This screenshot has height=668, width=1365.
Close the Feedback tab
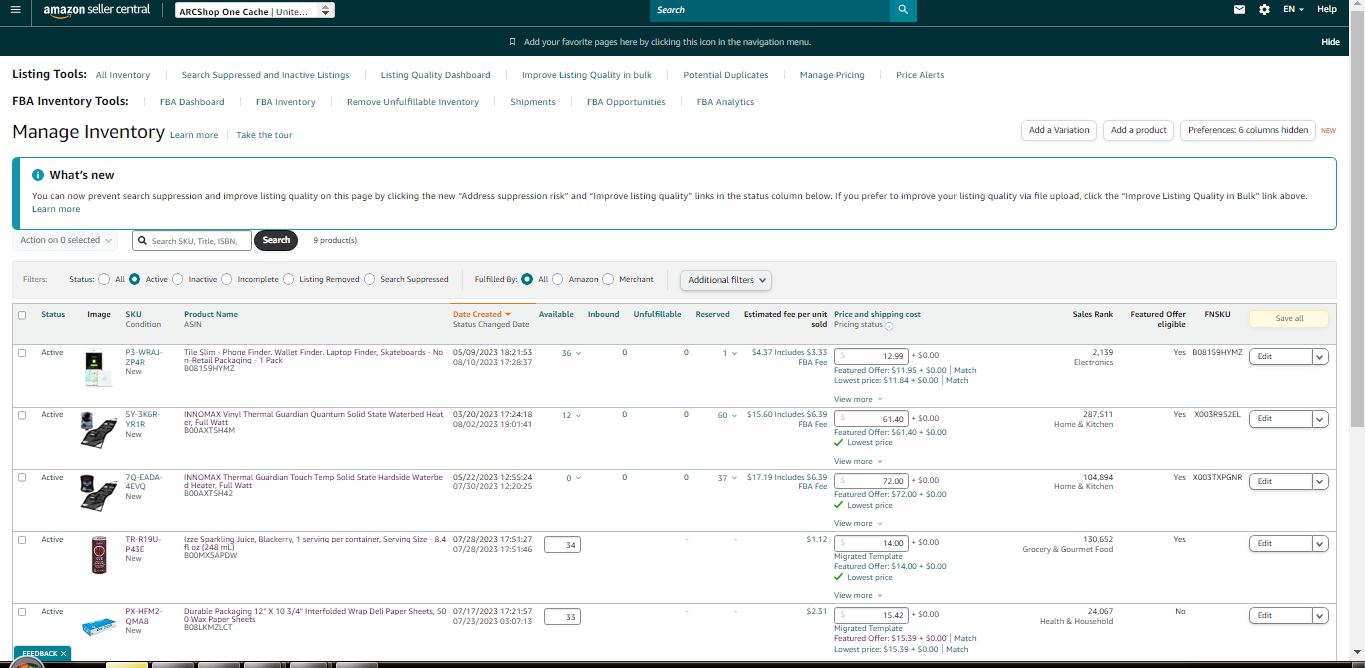63,653
